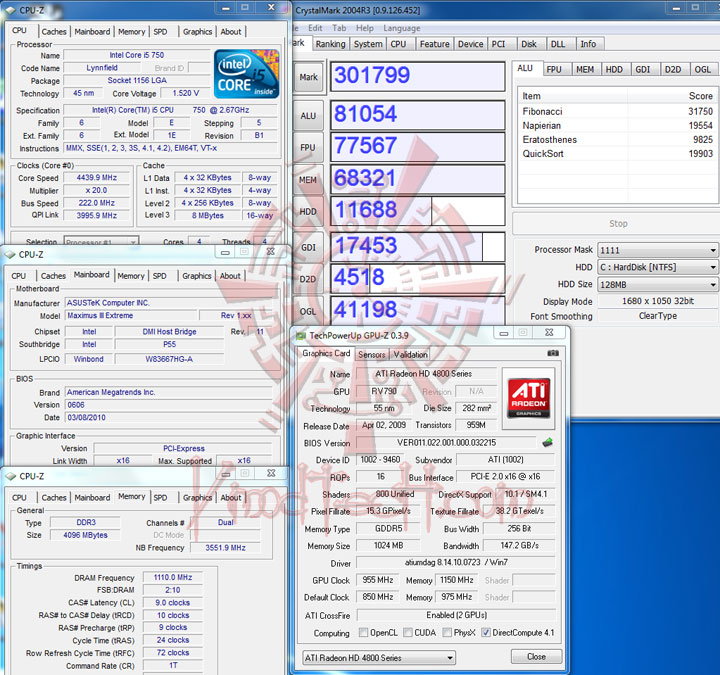The image size is (720, 675).
Task: Click the HDD score bar showing 11688
Action: click(417, 211)
